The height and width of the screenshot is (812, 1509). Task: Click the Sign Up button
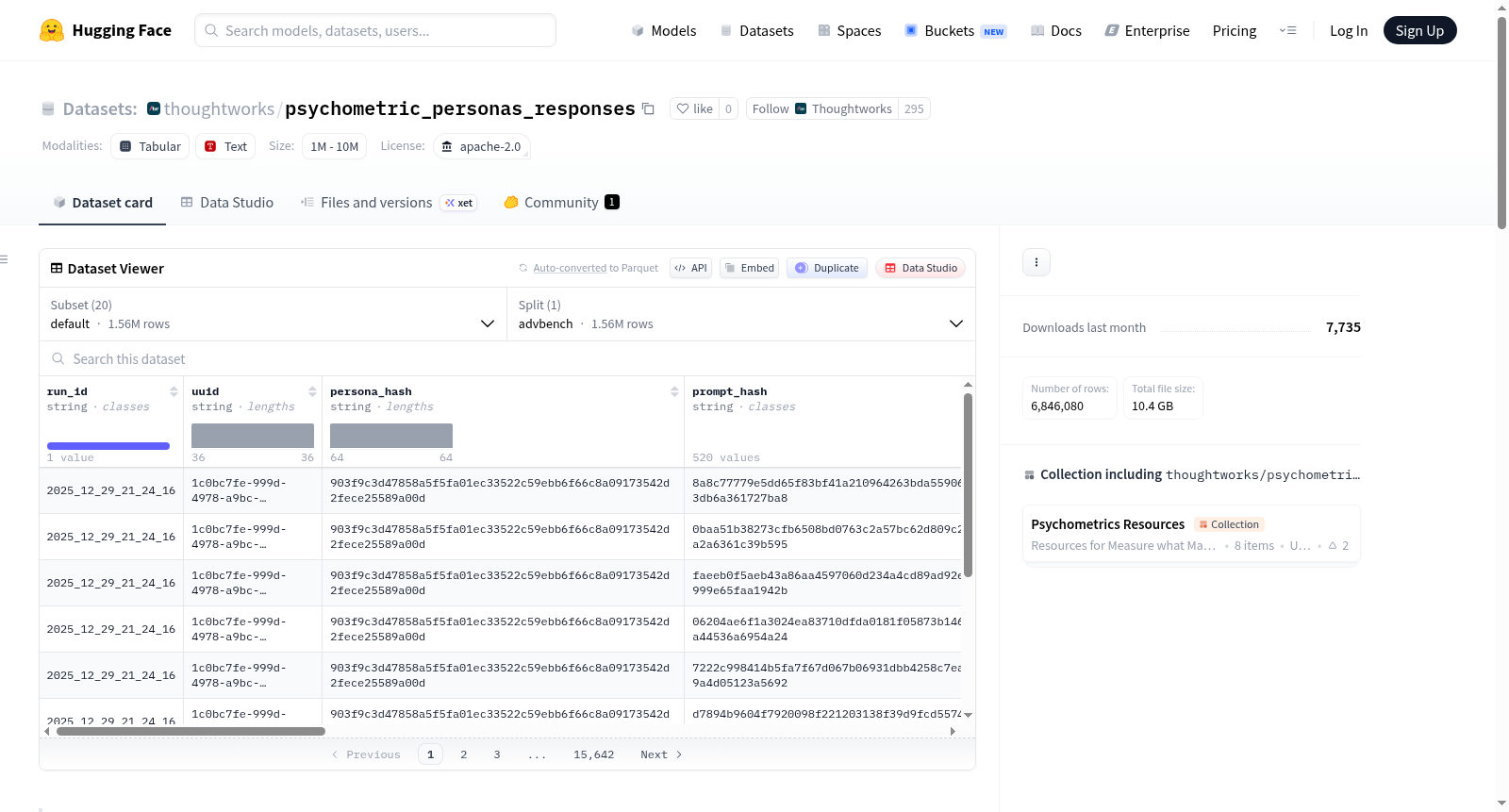coord(1419,30)
